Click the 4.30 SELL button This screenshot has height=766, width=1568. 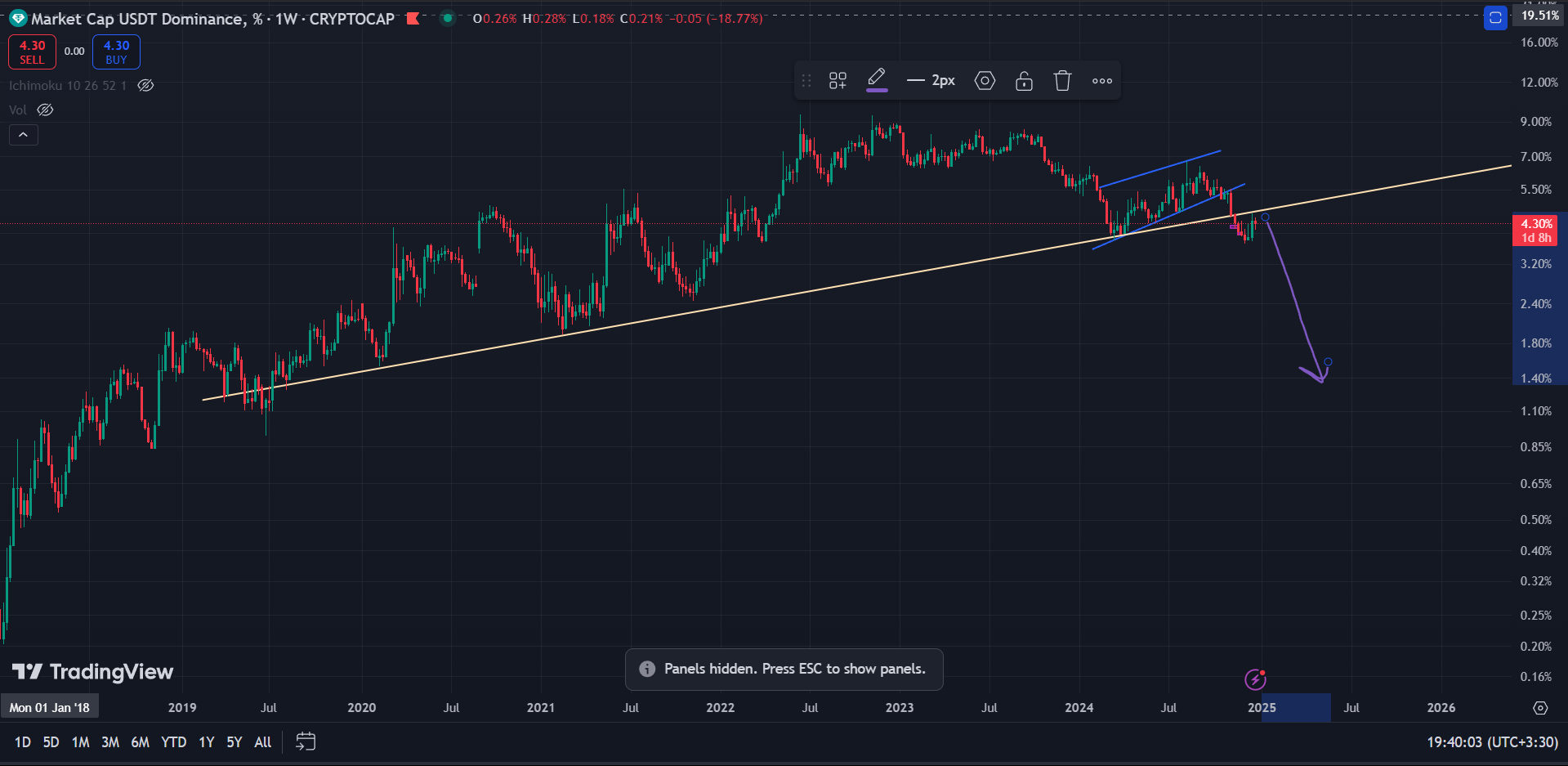point(33,52)
